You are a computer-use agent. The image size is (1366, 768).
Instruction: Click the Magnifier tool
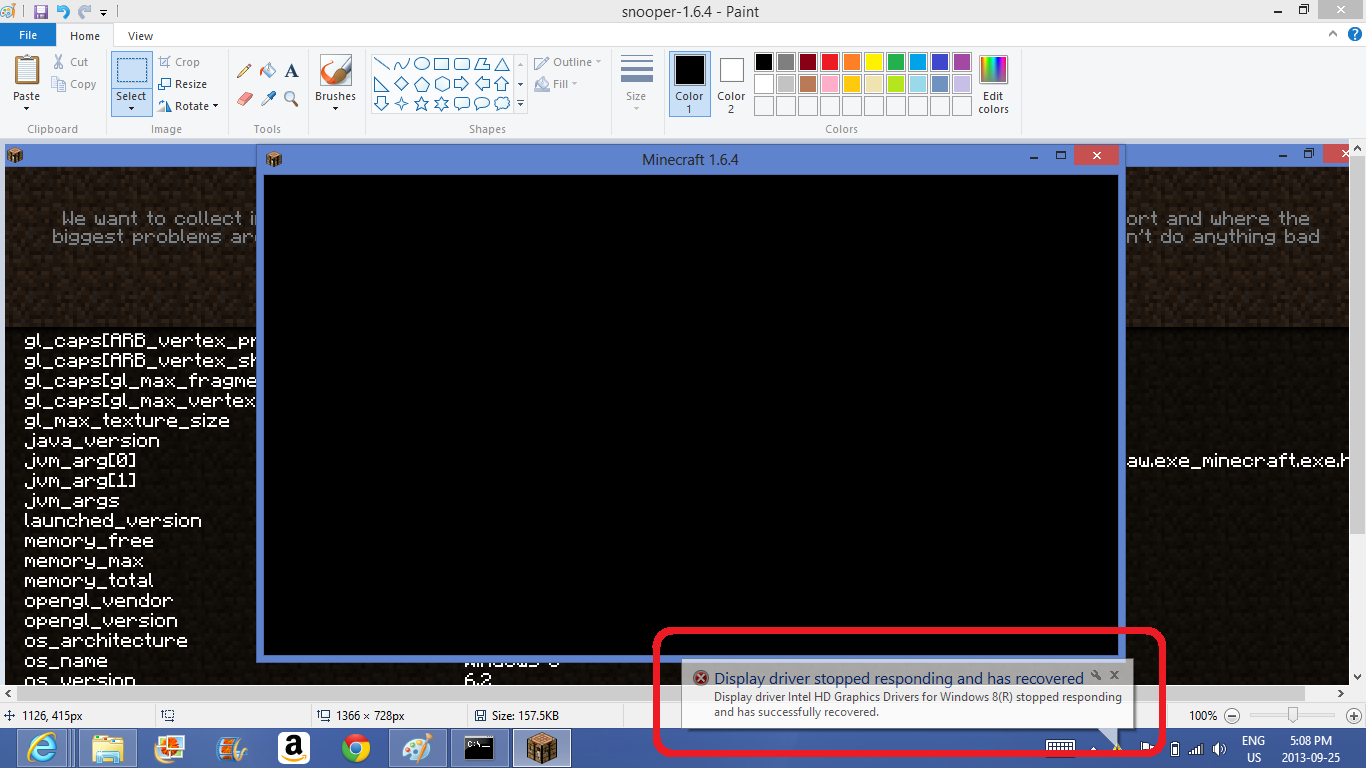pos(291,98)
